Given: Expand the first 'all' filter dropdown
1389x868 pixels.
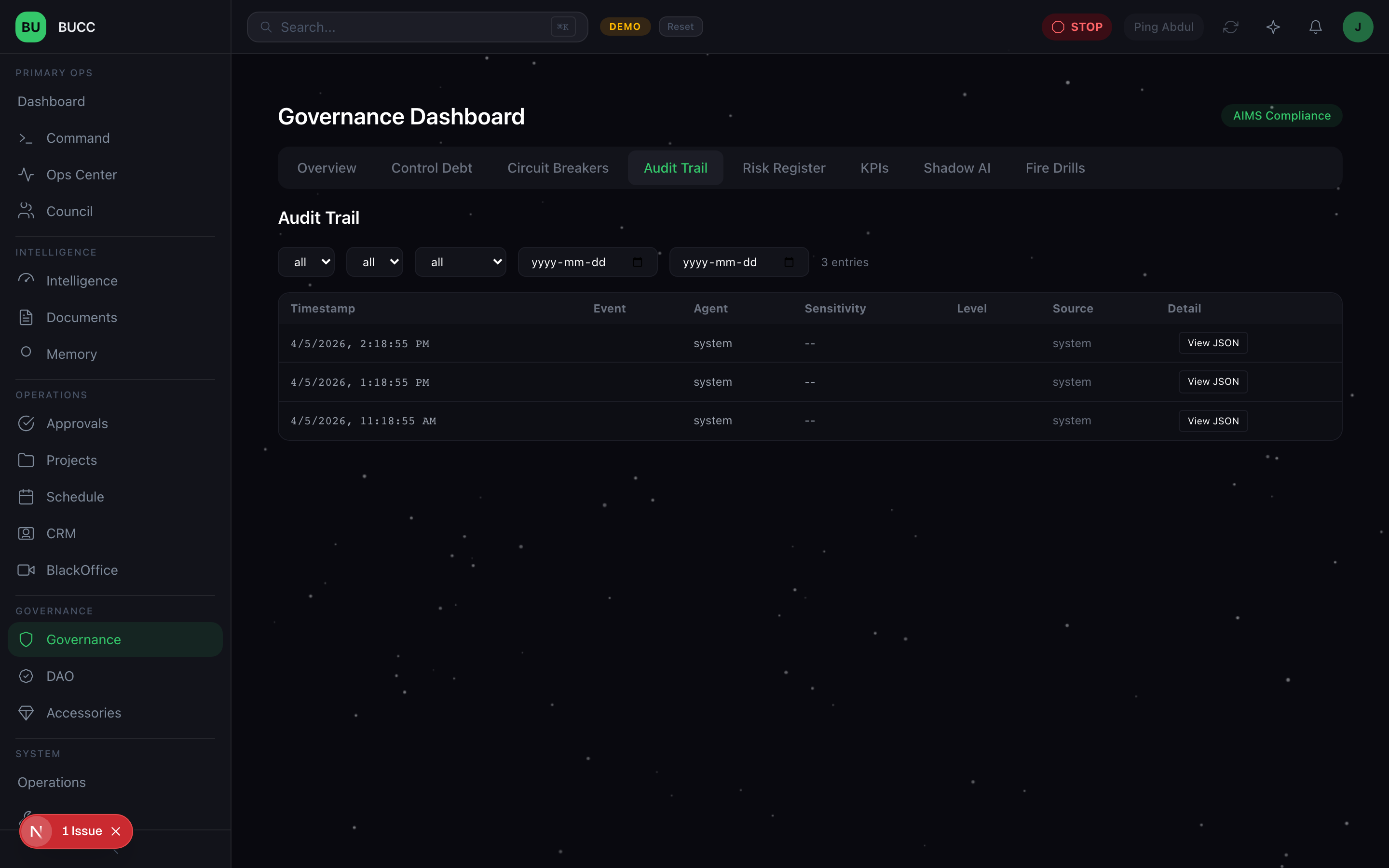Looking at the screenshot, I should point(306,262).
